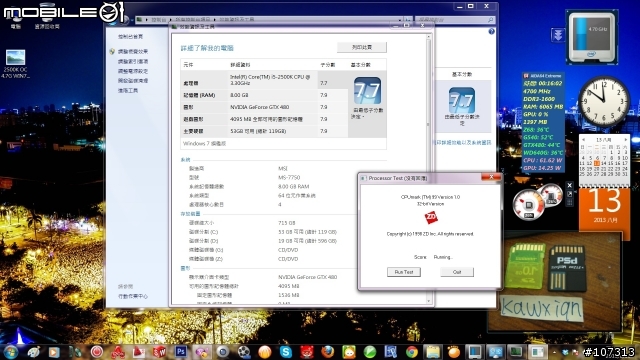Click the link to view and print details
Viewport: 640px width, 360px height.
click(x=463, y=142)
